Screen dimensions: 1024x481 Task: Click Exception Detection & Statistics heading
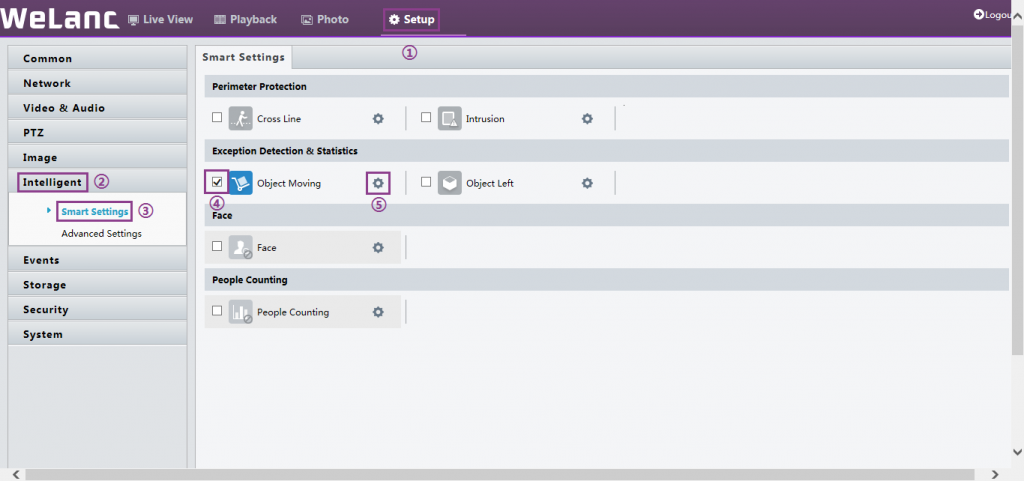[285, 151]
